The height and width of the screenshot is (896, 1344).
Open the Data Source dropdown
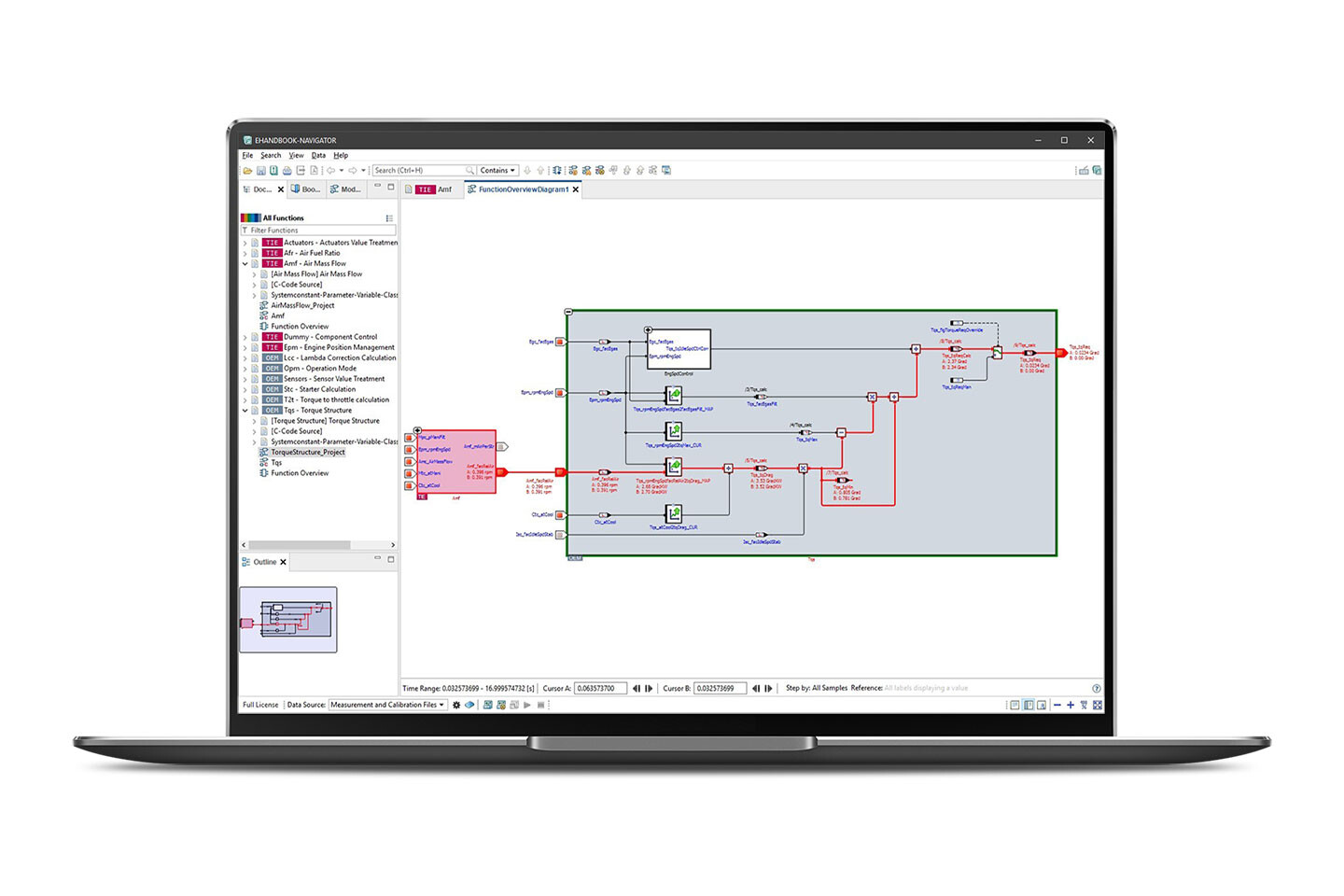387,705
